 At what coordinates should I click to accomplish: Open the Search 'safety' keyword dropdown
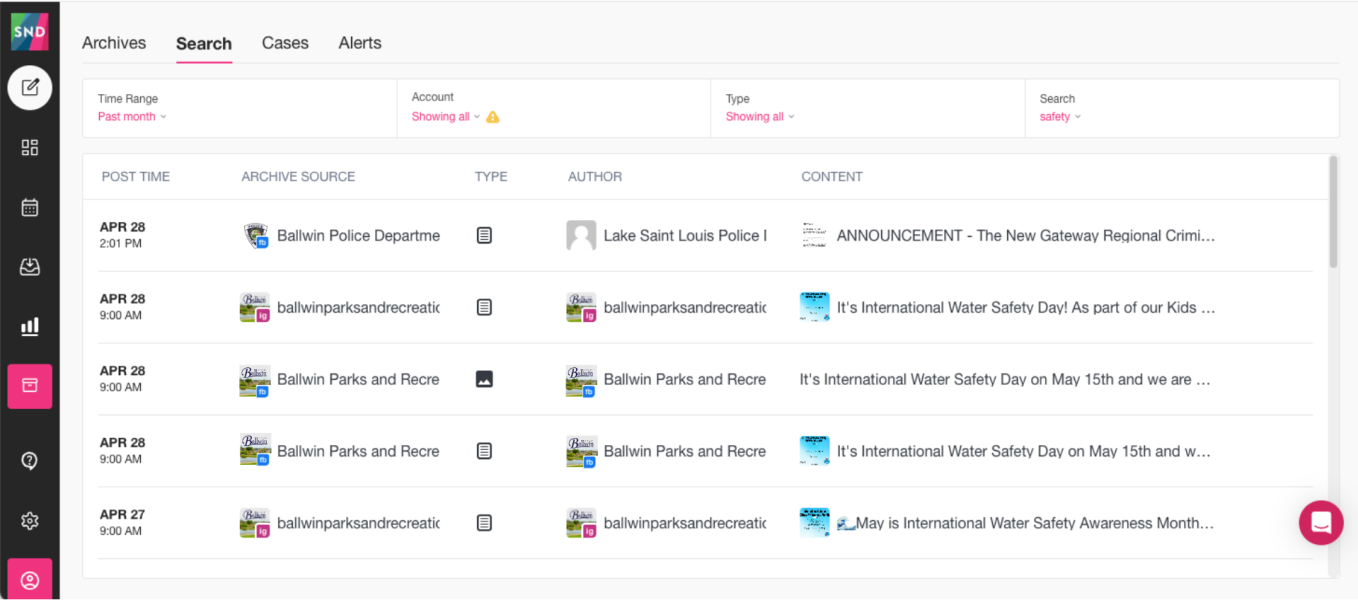point(1060,117)
